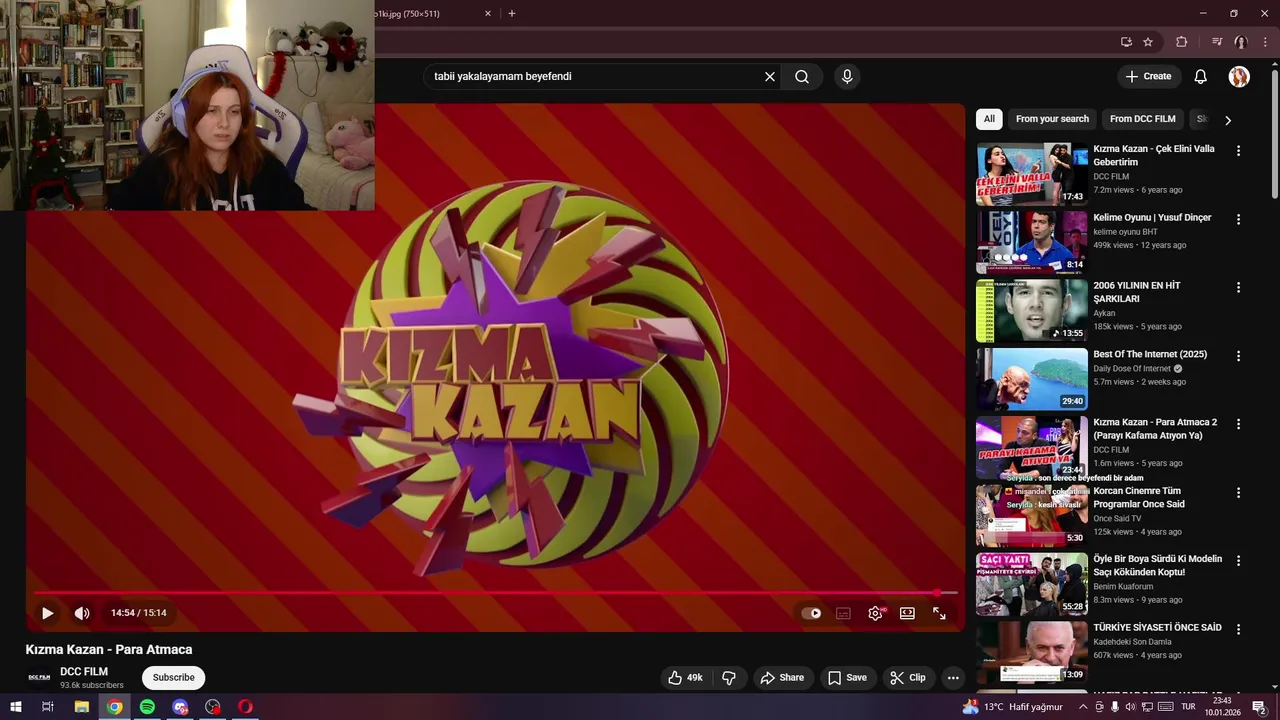Open Task View in taskbar

(x=47, y=707)
